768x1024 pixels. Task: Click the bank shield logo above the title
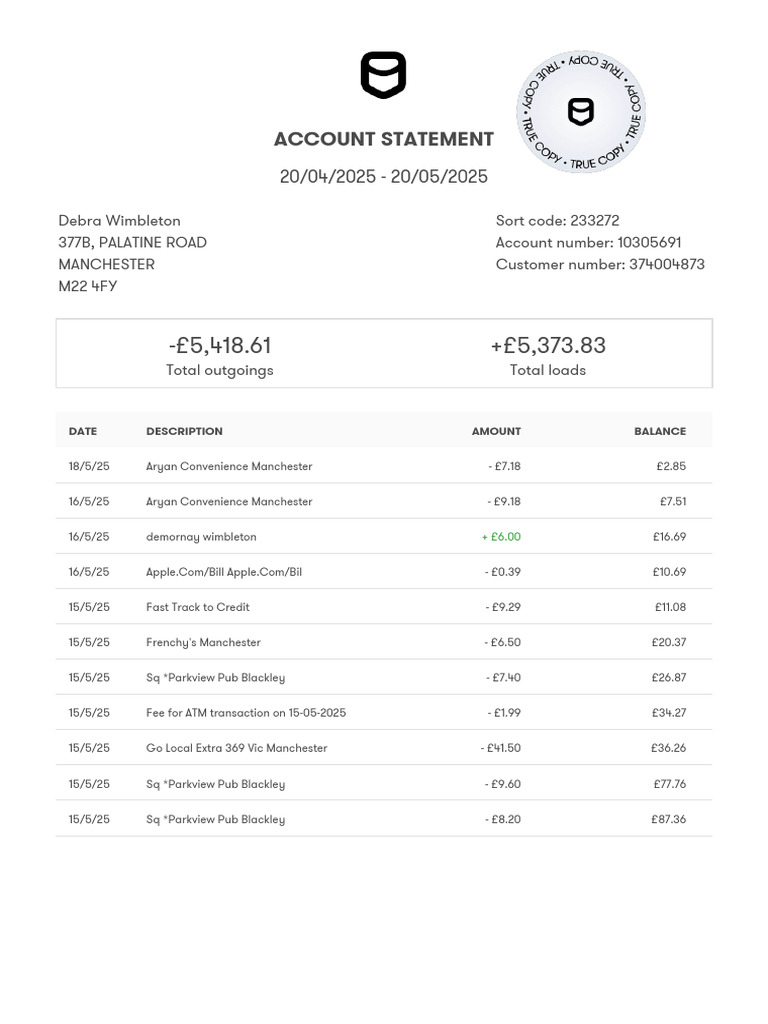383,75
